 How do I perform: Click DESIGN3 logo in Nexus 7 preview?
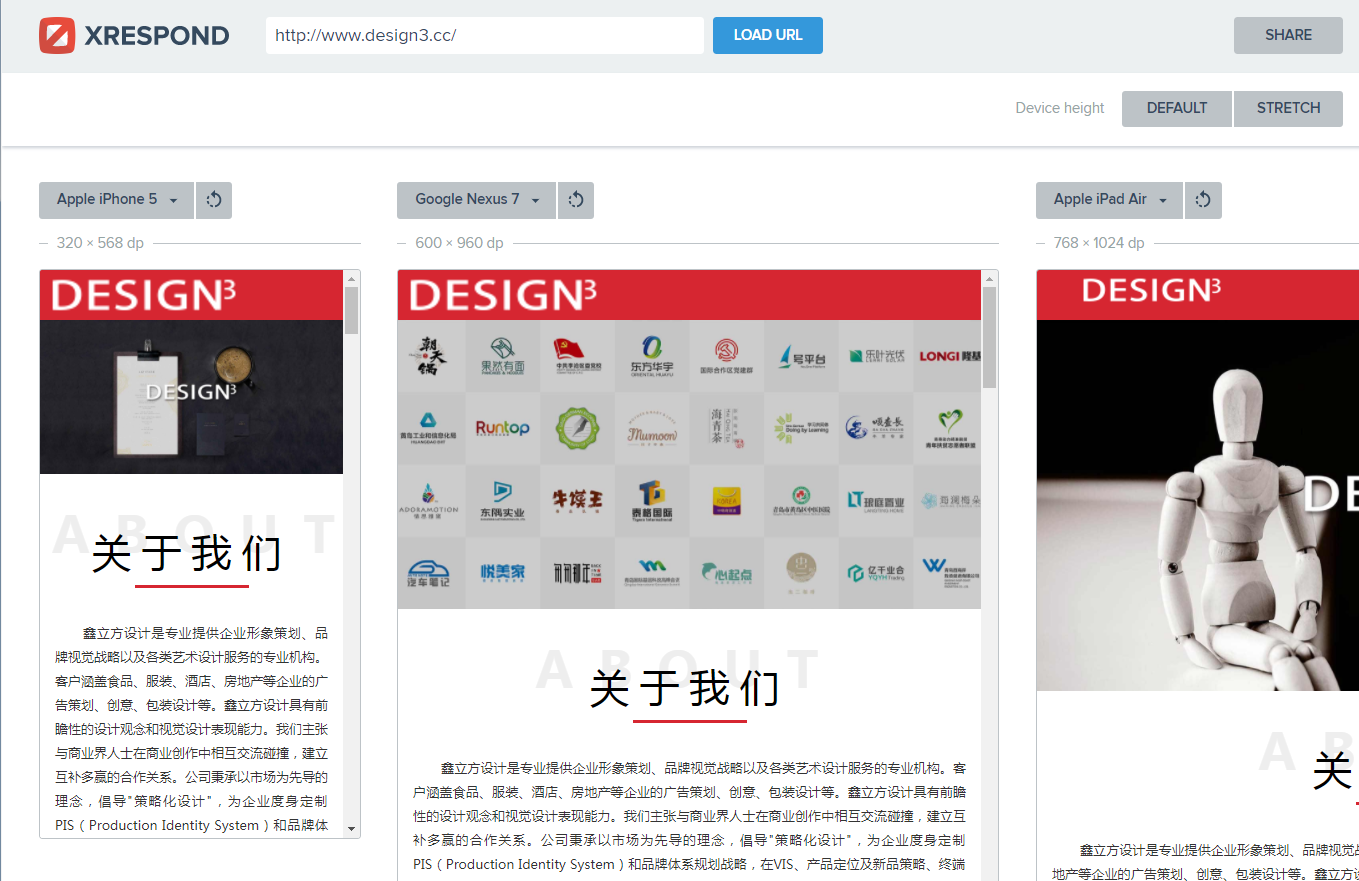tap(503, 295)
